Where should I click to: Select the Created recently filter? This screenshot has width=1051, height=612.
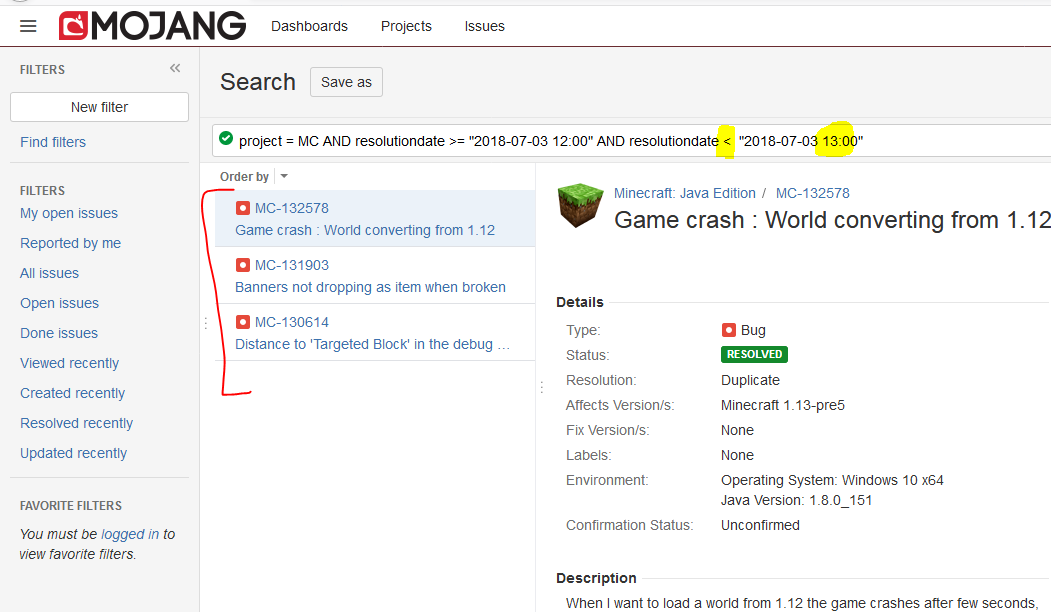pyautogui.click(x=72, y=393)
